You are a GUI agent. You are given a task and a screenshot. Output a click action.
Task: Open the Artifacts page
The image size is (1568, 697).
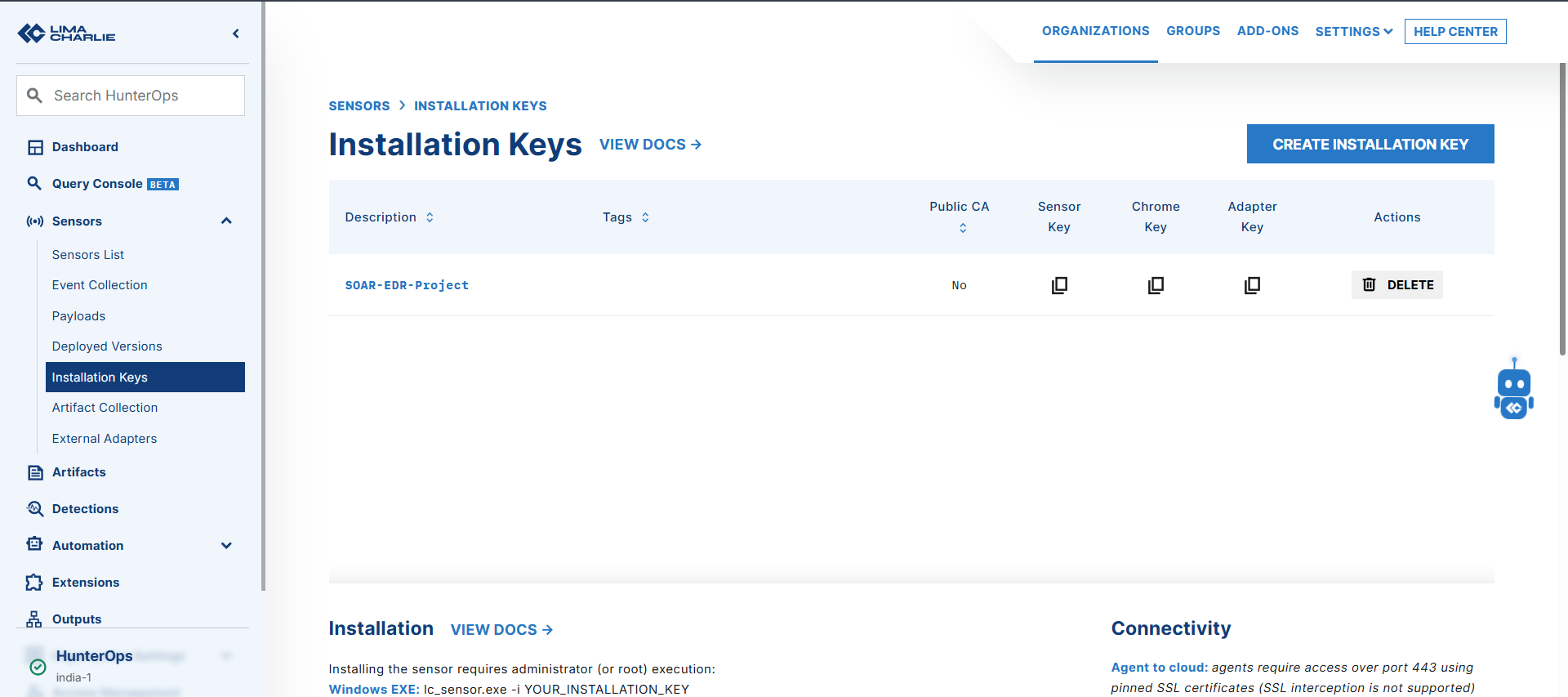click(79, 472)
